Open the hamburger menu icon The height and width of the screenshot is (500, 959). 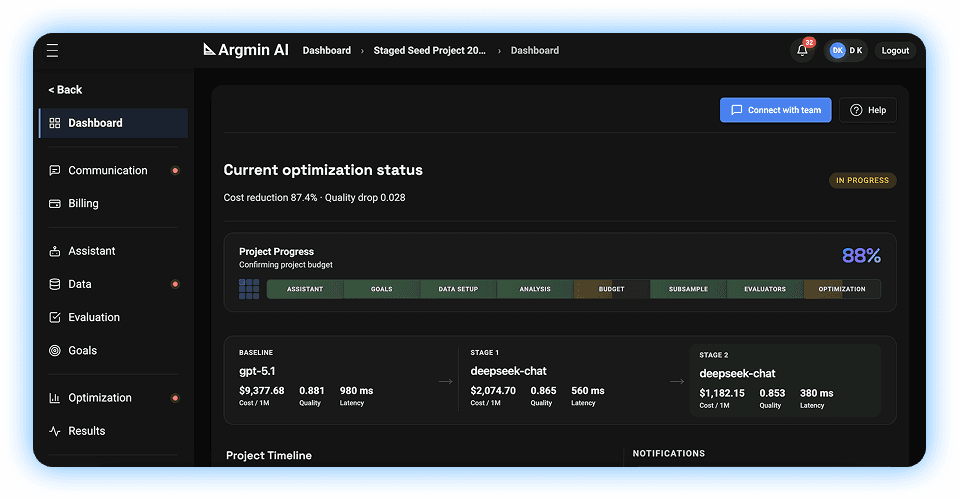53,50
